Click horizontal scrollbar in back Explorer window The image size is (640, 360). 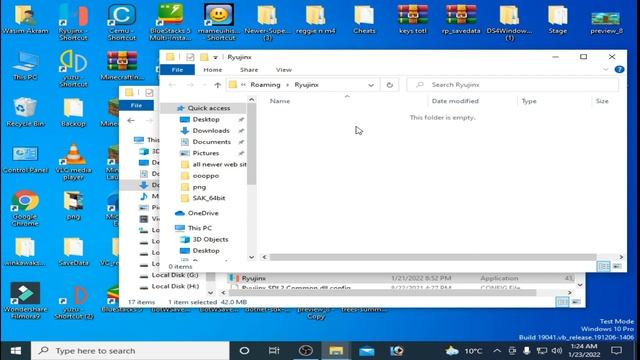point(382,293)
